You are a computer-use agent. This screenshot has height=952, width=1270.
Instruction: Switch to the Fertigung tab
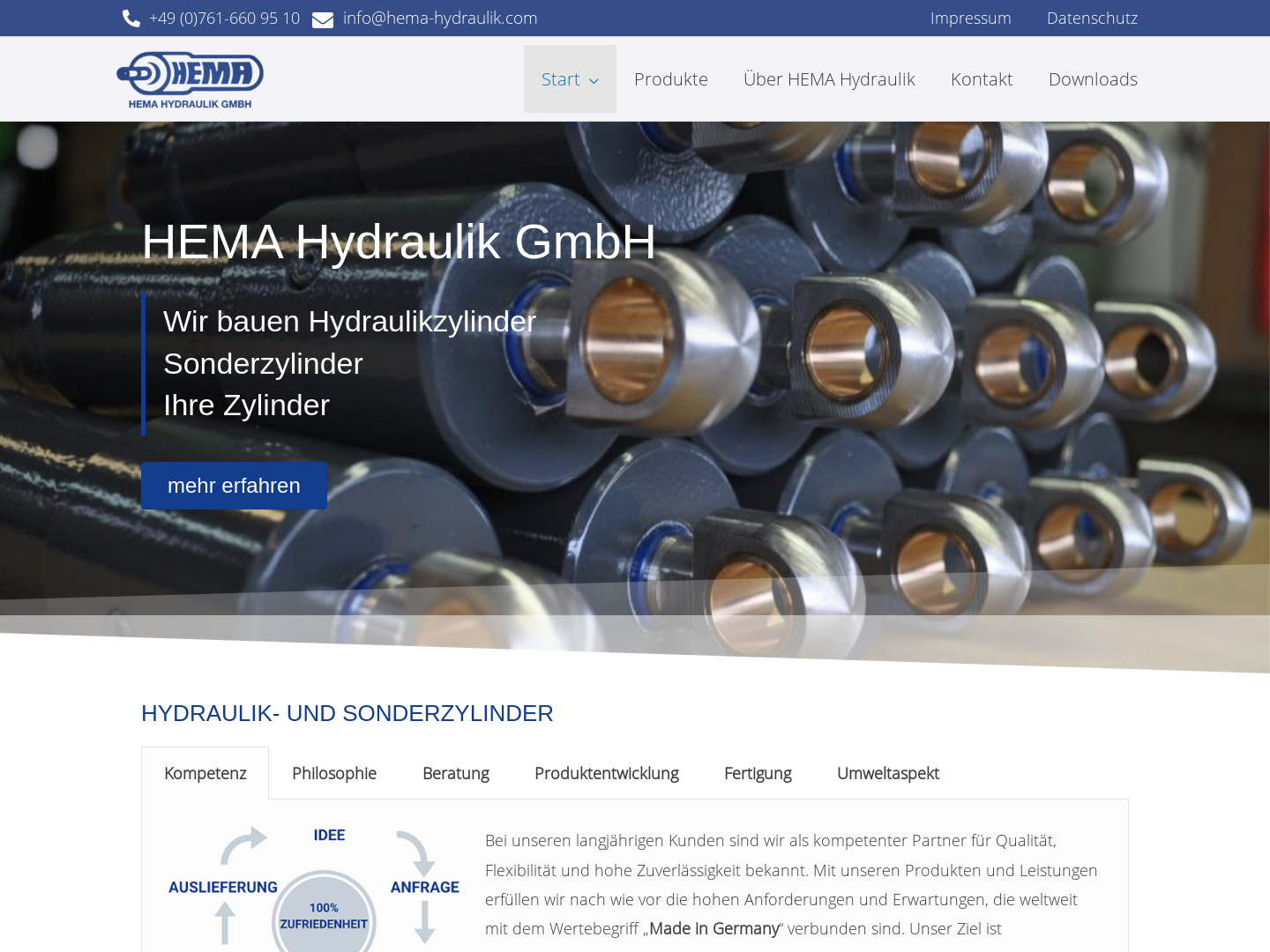click(x=758, y=773)
